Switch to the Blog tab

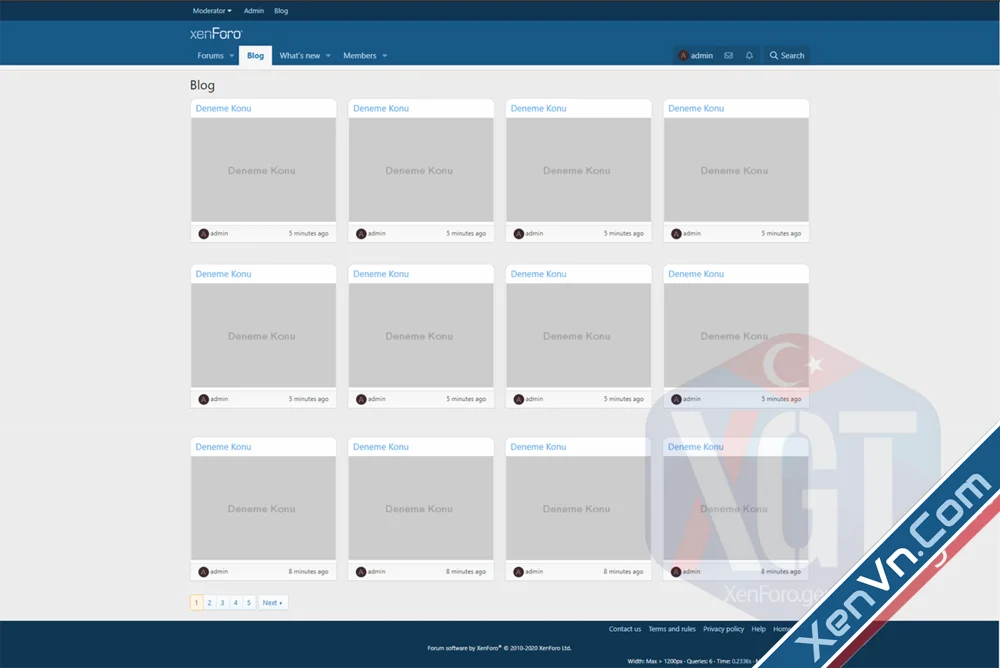[255, 55]
